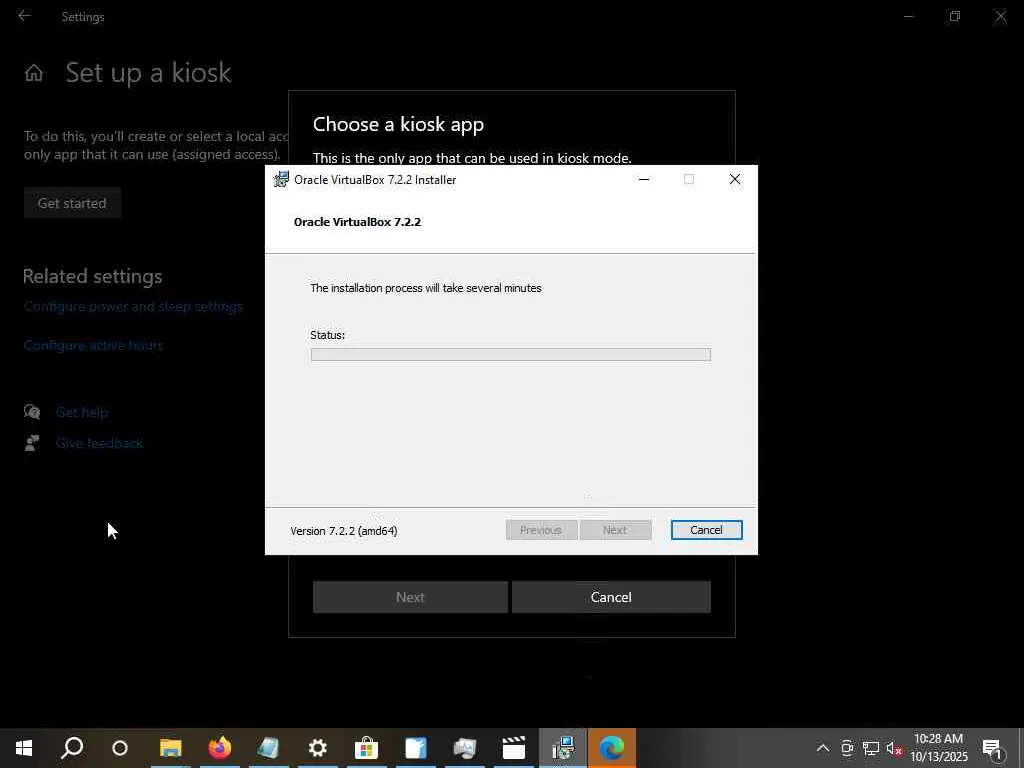Minimize the VirtualBox Installer window
Screen dimensions: 1024x768
pyautogui.click(x=644, y=180)
